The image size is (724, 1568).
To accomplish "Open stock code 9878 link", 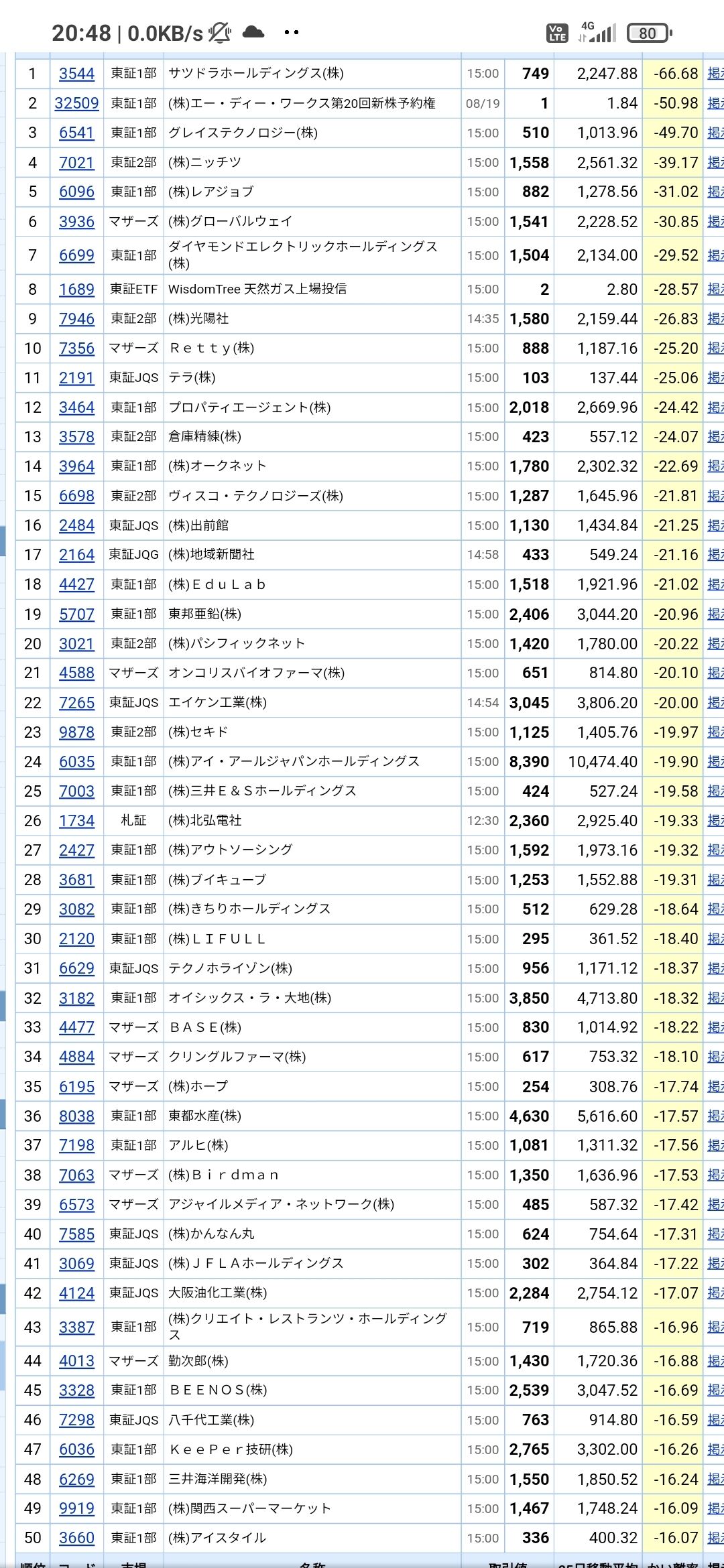I will (x=76, y=732).
